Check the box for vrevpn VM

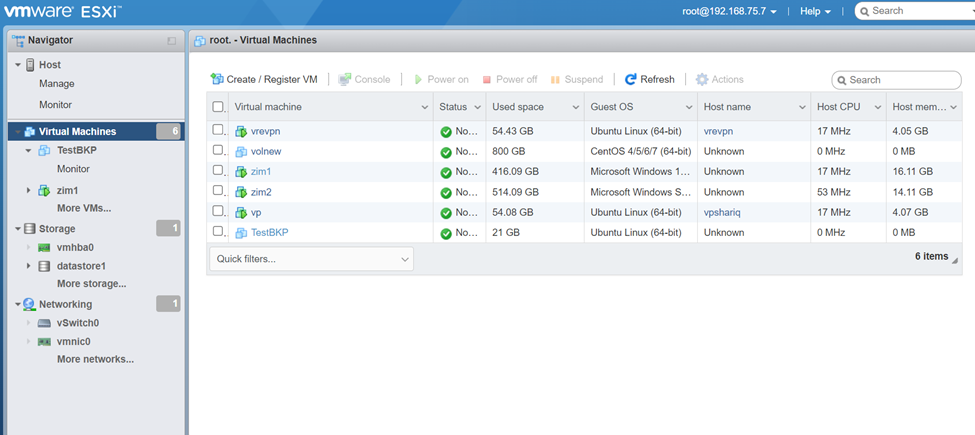[217, 130]
